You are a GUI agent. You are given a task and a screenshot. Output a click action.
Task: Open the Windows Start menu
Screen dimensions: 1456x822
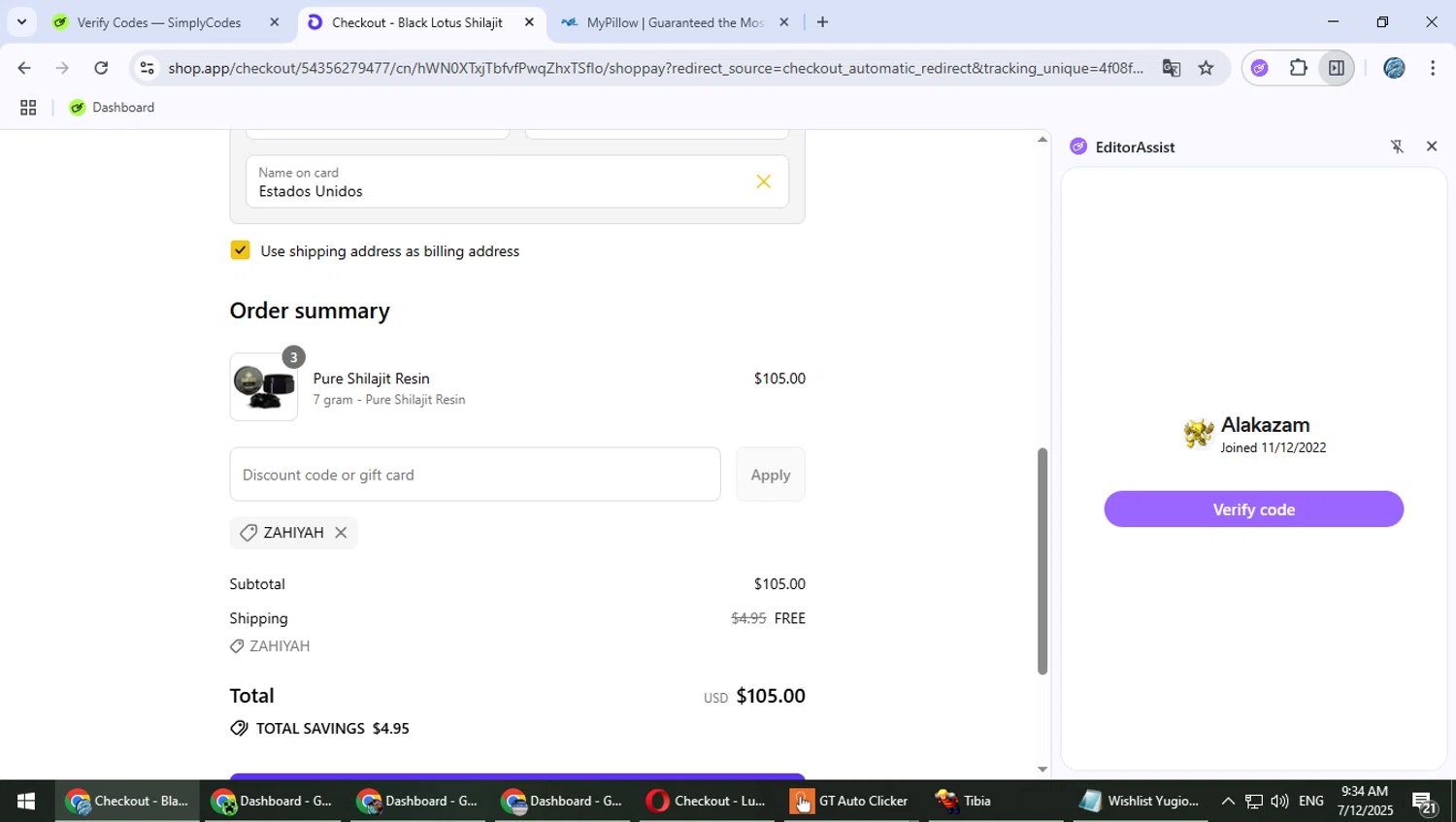click(x=26, y=801)
